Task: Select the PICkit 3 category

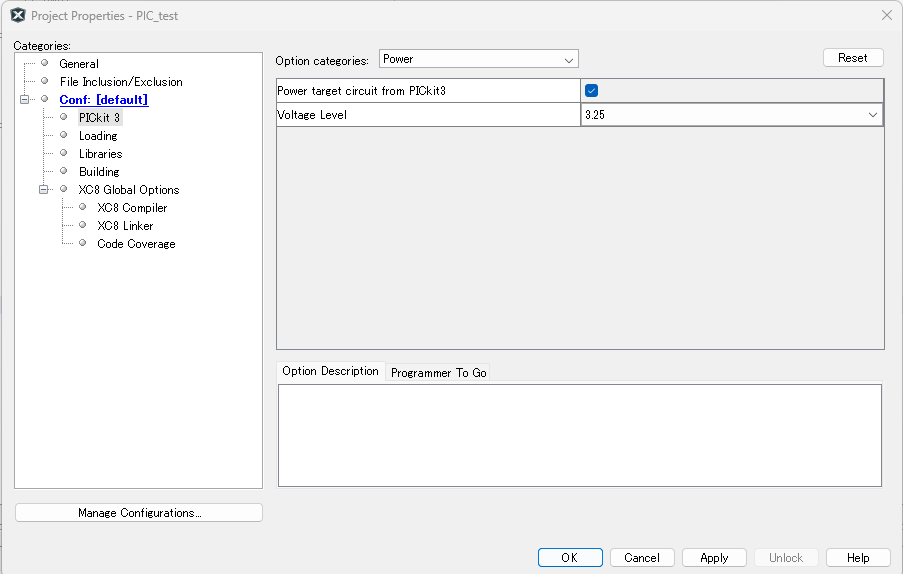Action: 99,118
